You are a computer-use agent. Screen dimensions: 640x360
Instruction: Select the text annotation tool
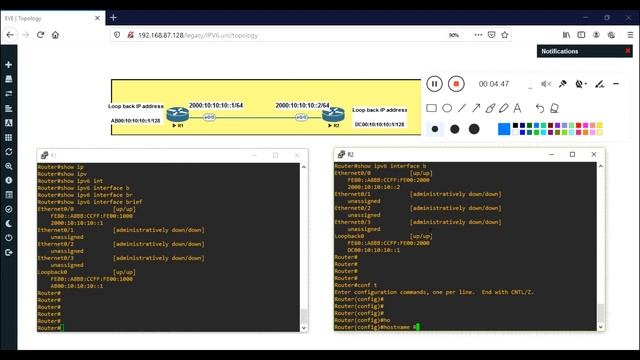(517, 108)
